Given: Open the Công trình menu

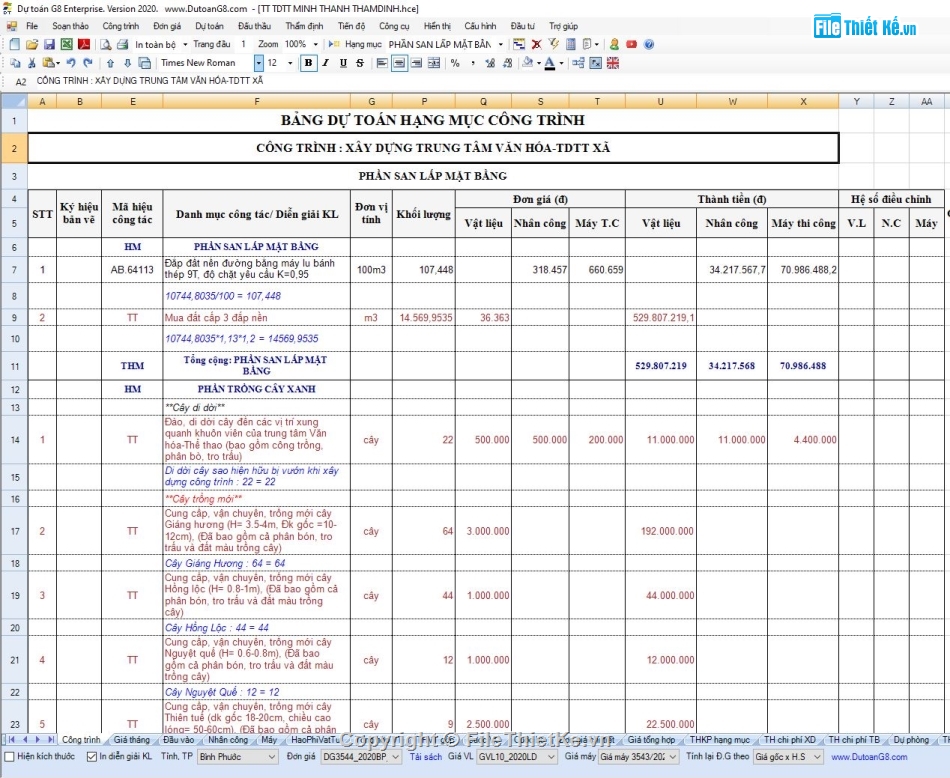Looking at the screenshot, I should 121,26.
